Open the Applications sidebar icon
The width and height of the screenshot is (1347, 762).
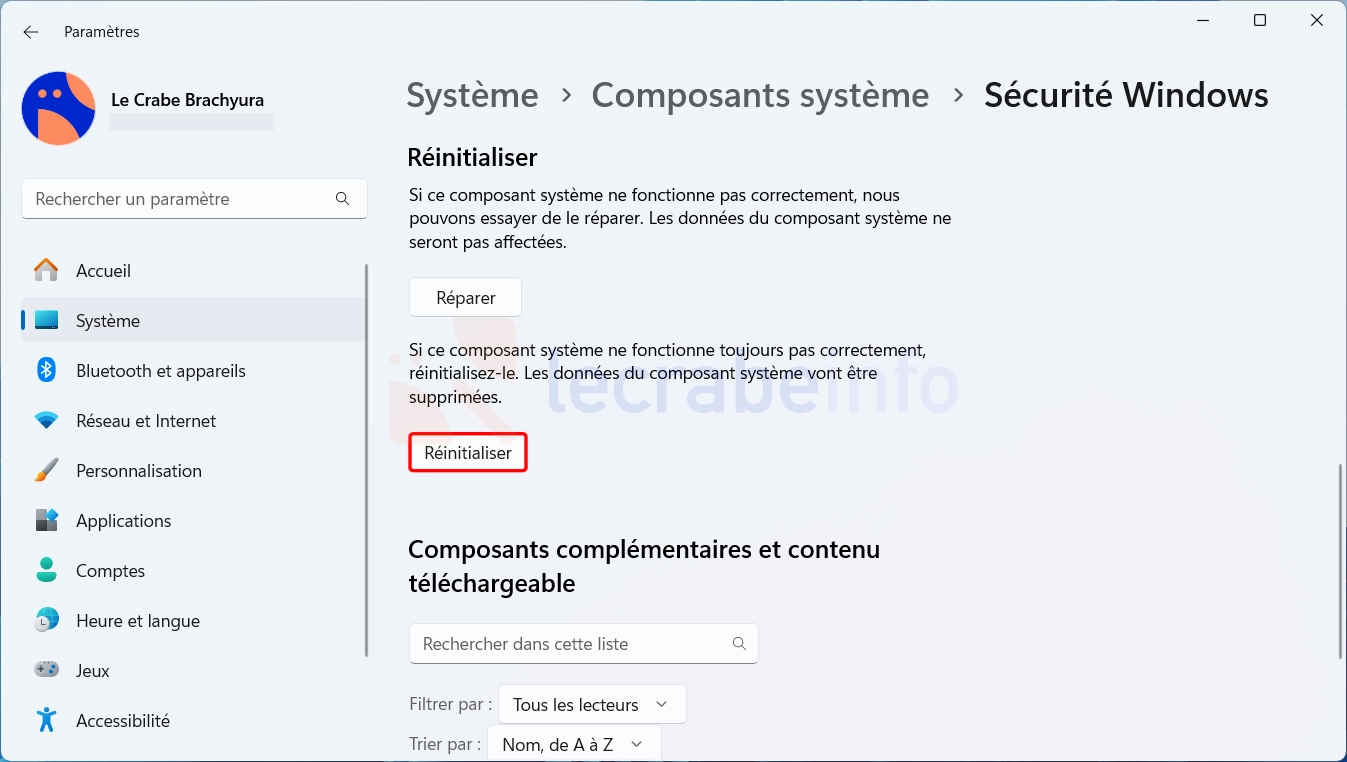(x=46, y=520)
